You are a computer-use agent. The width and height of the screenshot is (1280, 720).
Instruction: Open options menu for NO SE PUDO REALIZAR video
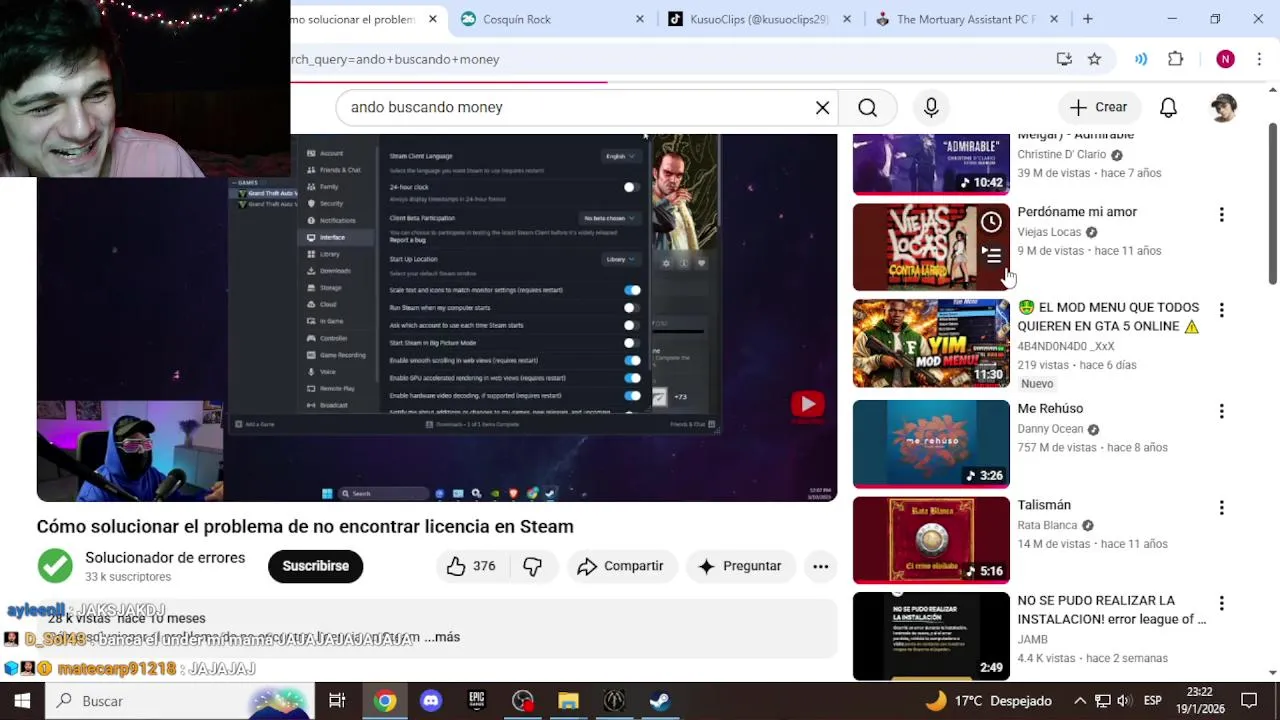[x=1221, y=603]
